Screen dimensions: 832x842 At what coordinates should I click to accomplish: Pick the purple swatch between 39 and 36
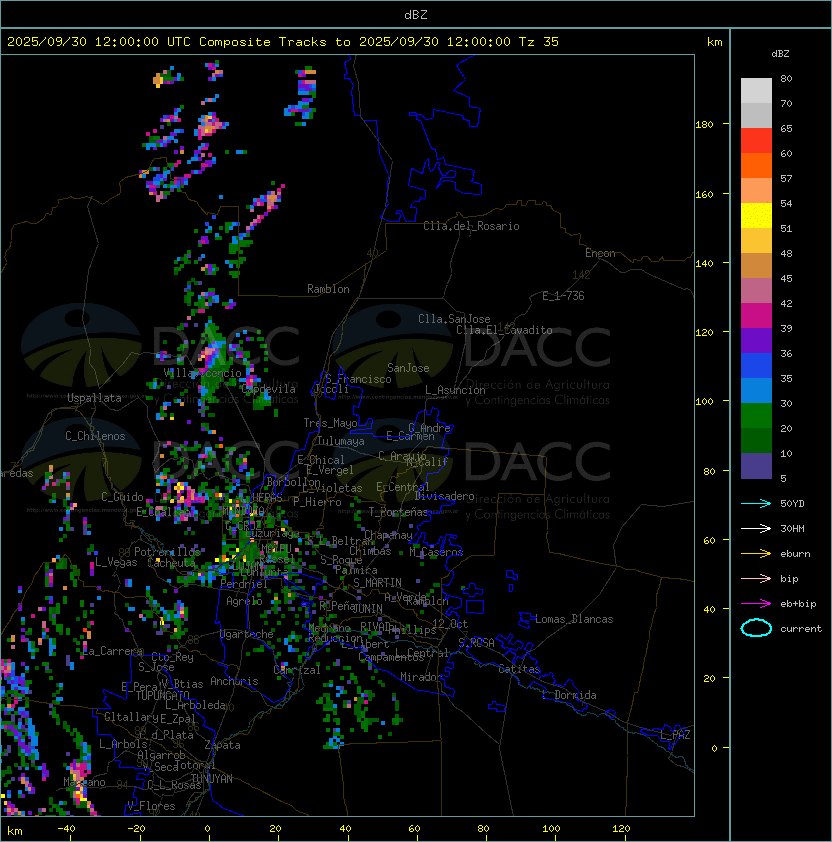(756, 341)
